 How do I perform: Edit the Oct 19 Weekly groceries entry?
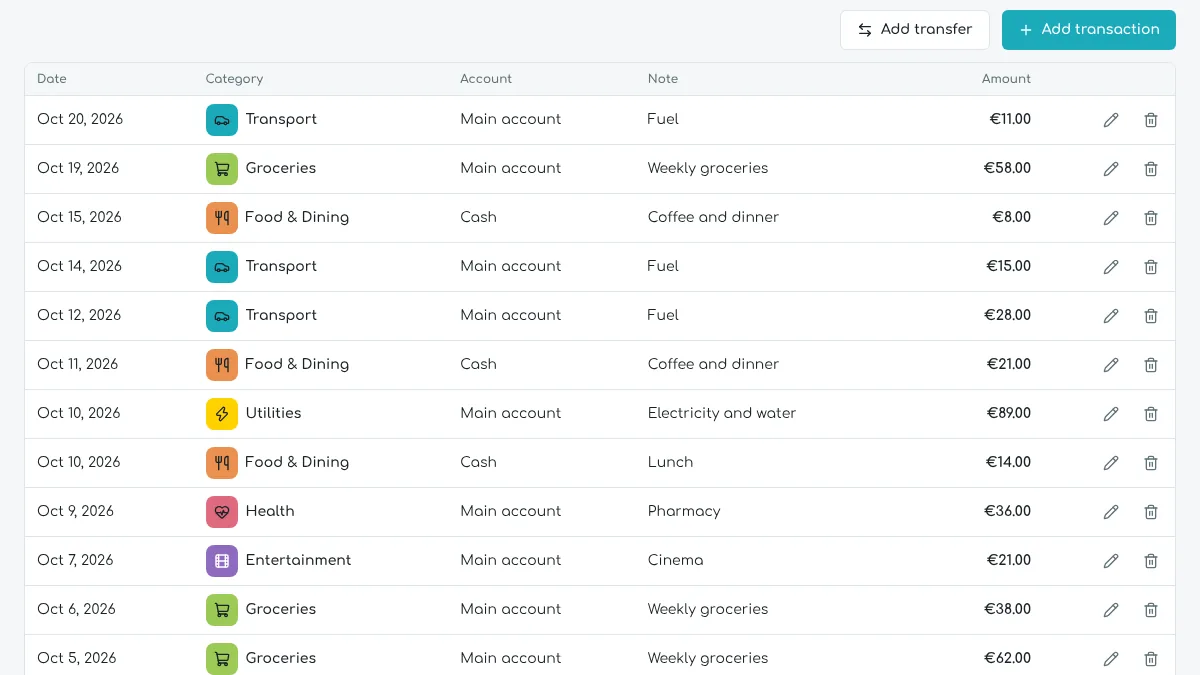click(x=1111, y=169)
